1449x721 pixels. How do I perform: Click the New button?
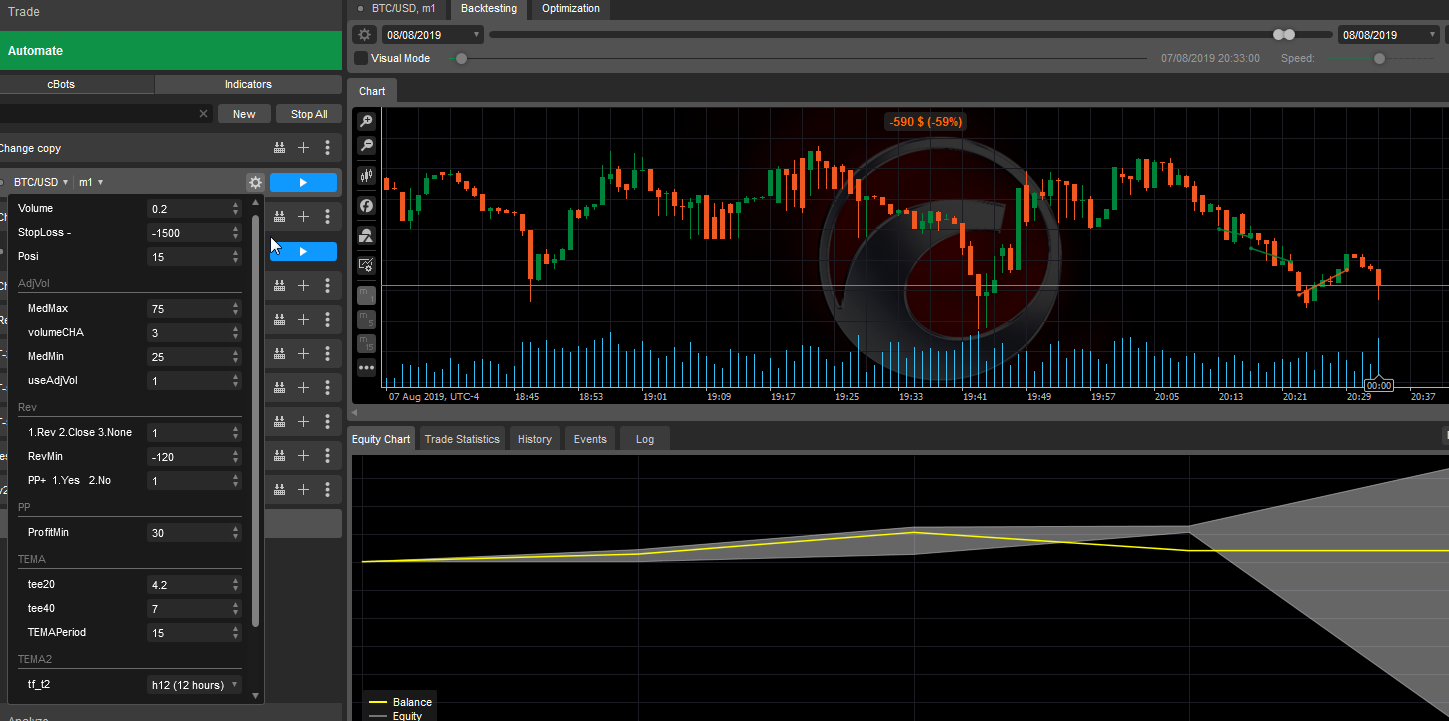point(244,114)
